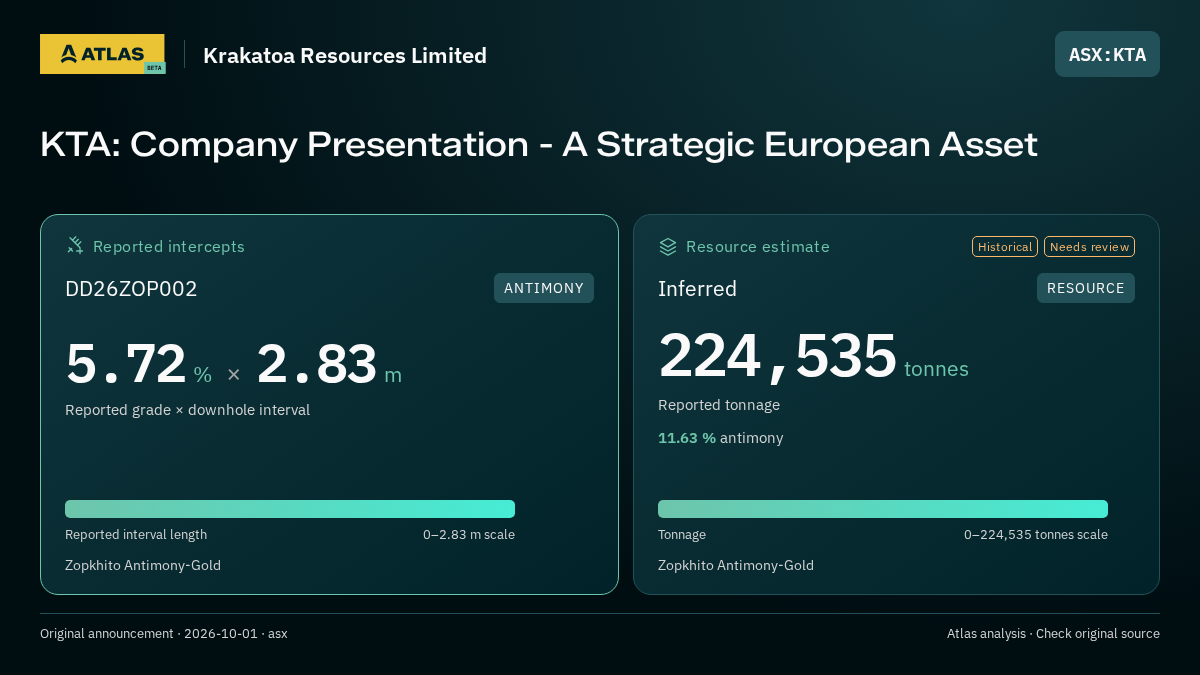Click the Reported interval length label
Screen dimensions: 1200x675
pyautogui.click(x=136, y=535)
